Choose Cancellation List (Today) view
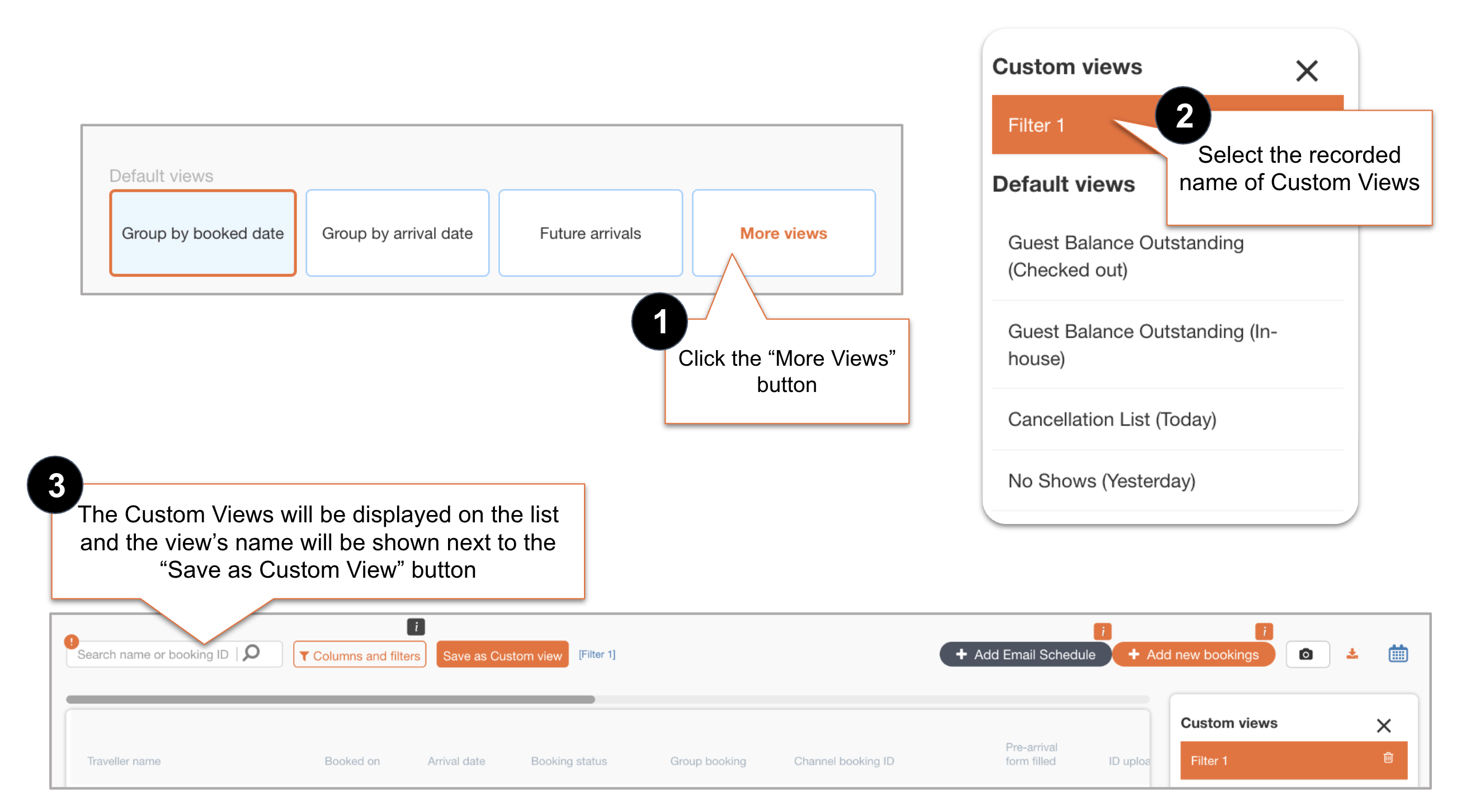The image size is (1461, 812). tap(1111, 419)
